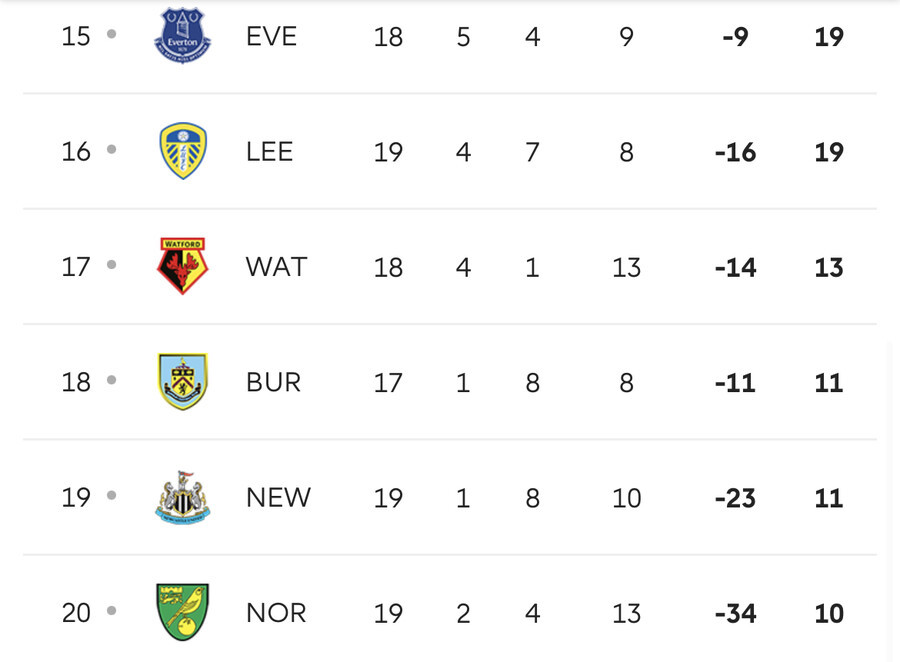Click the Leeds United club crest
Image resolution: width=900 pixels, height=662 pixels.
pyautogui.click(x=183, y=151)
